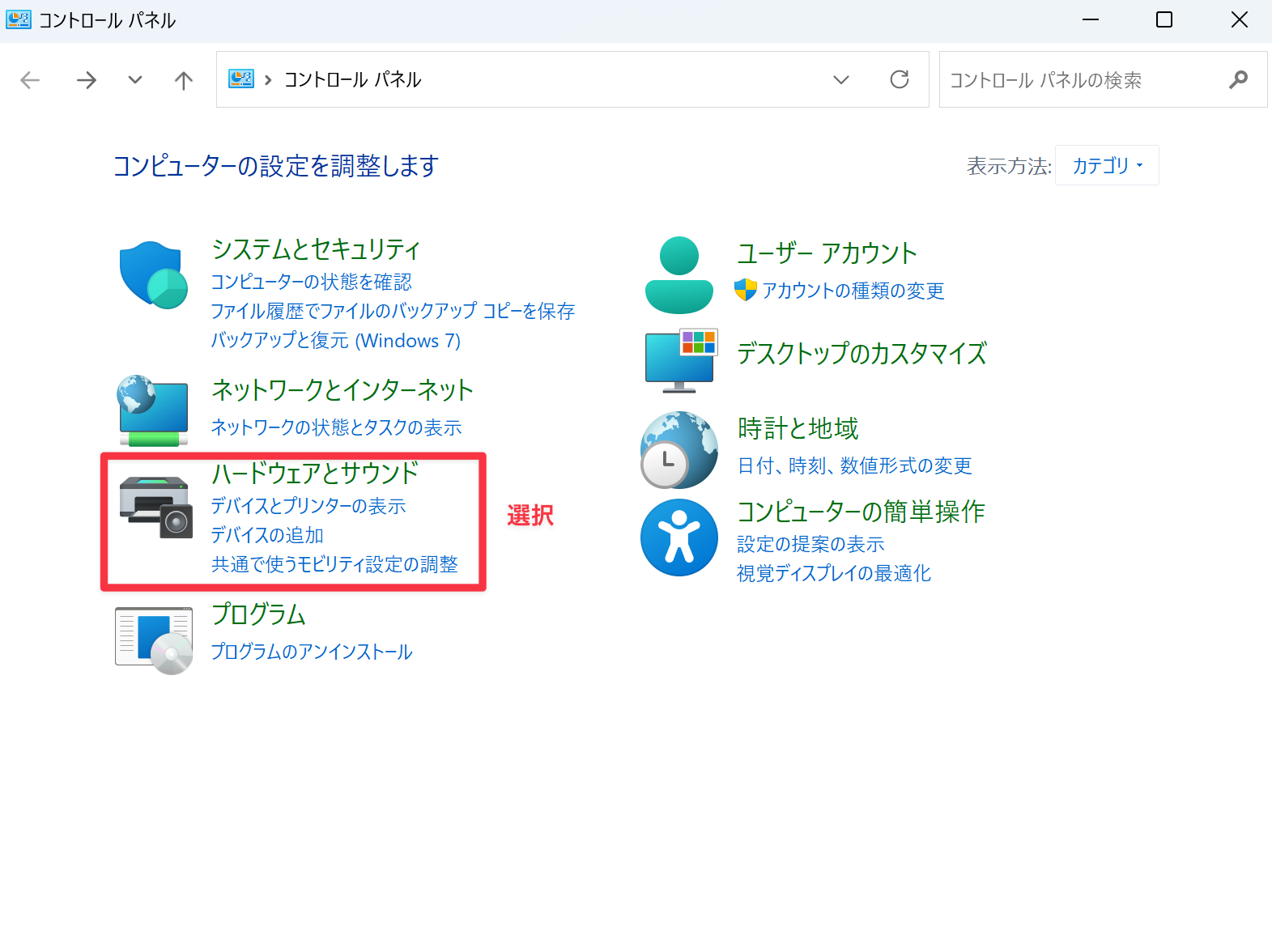Click the コントロール パネル breadcrumb item
The height and width of the screenshot is (952, 1272).
pos(352,79)
